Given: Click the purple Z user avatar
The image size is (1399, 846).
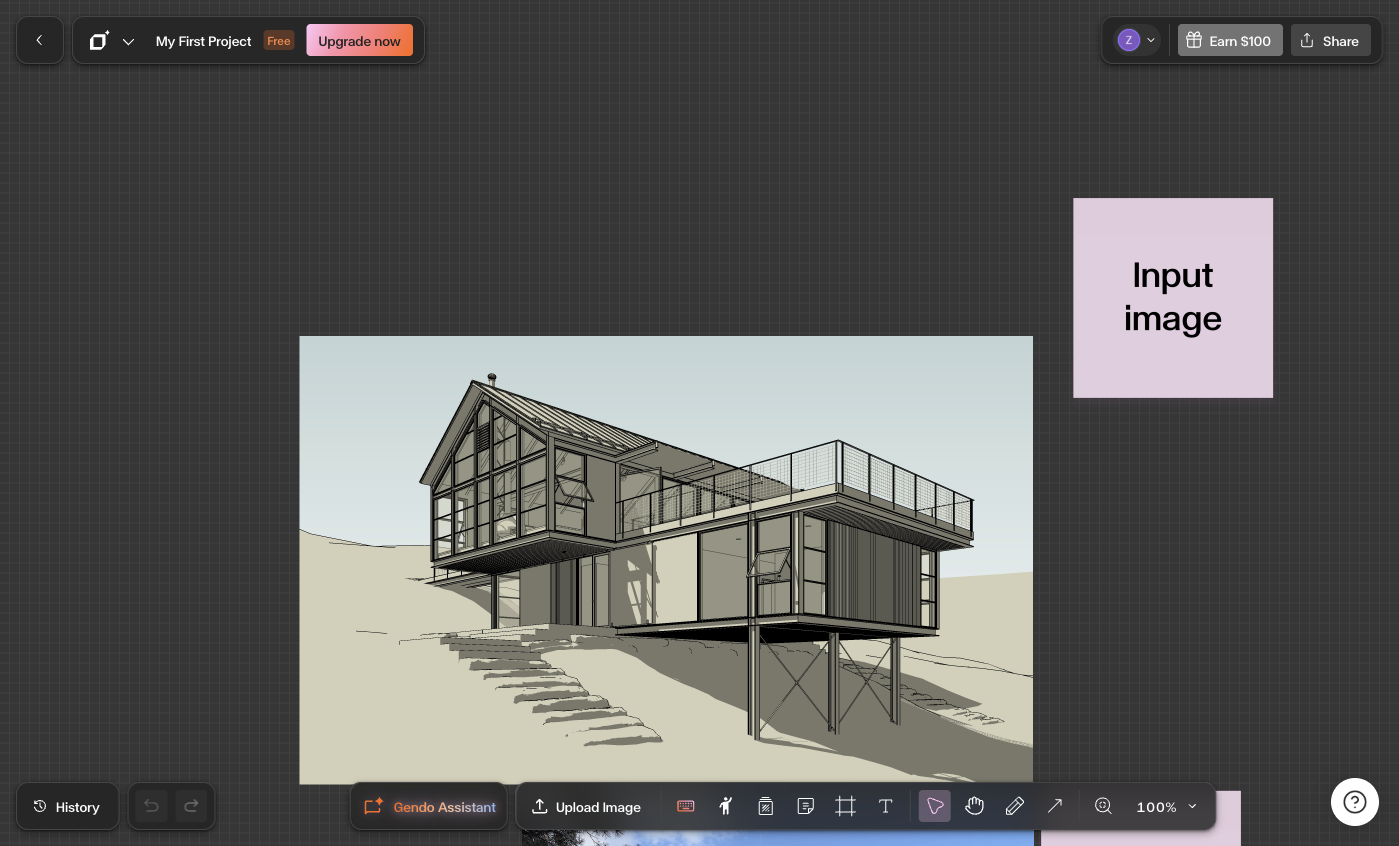Looking at the screenshot, I should [x=1128, y=41].
